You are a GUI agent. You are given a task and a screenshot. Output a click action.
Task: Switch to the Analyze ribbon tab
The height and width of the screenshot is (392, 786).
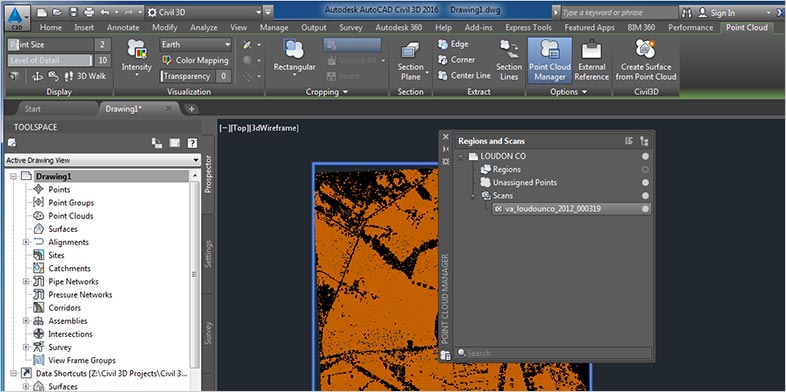coord(204,28)
